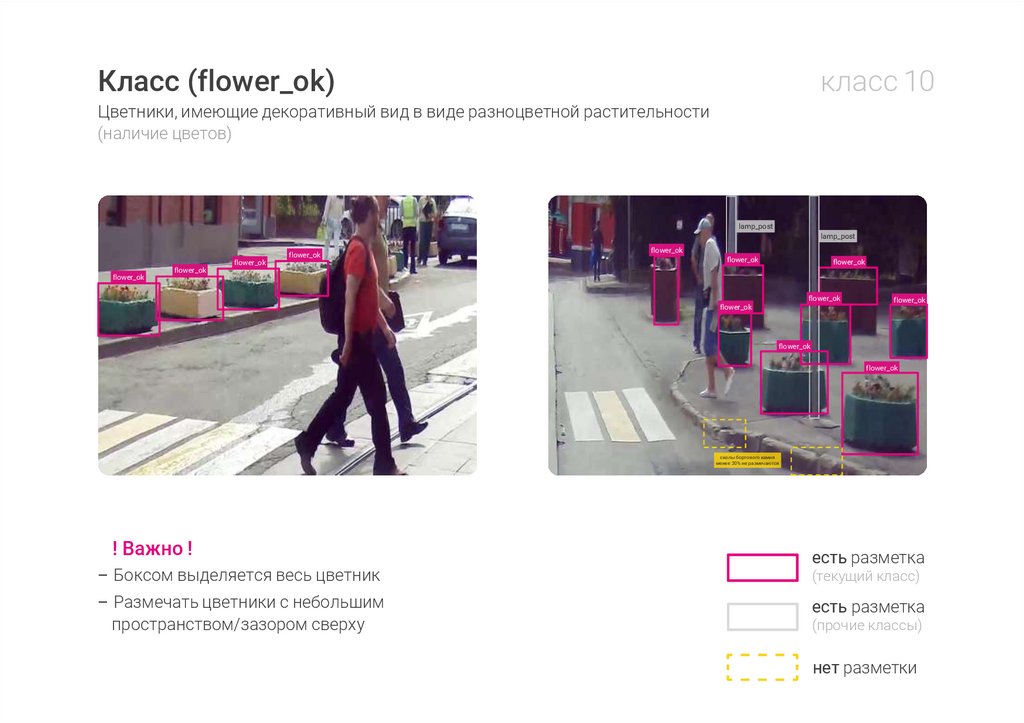Screen dimensions: 1024x723
Task: Click the "(наличие цветов)" gray subtitle
Action: [165, 134]
